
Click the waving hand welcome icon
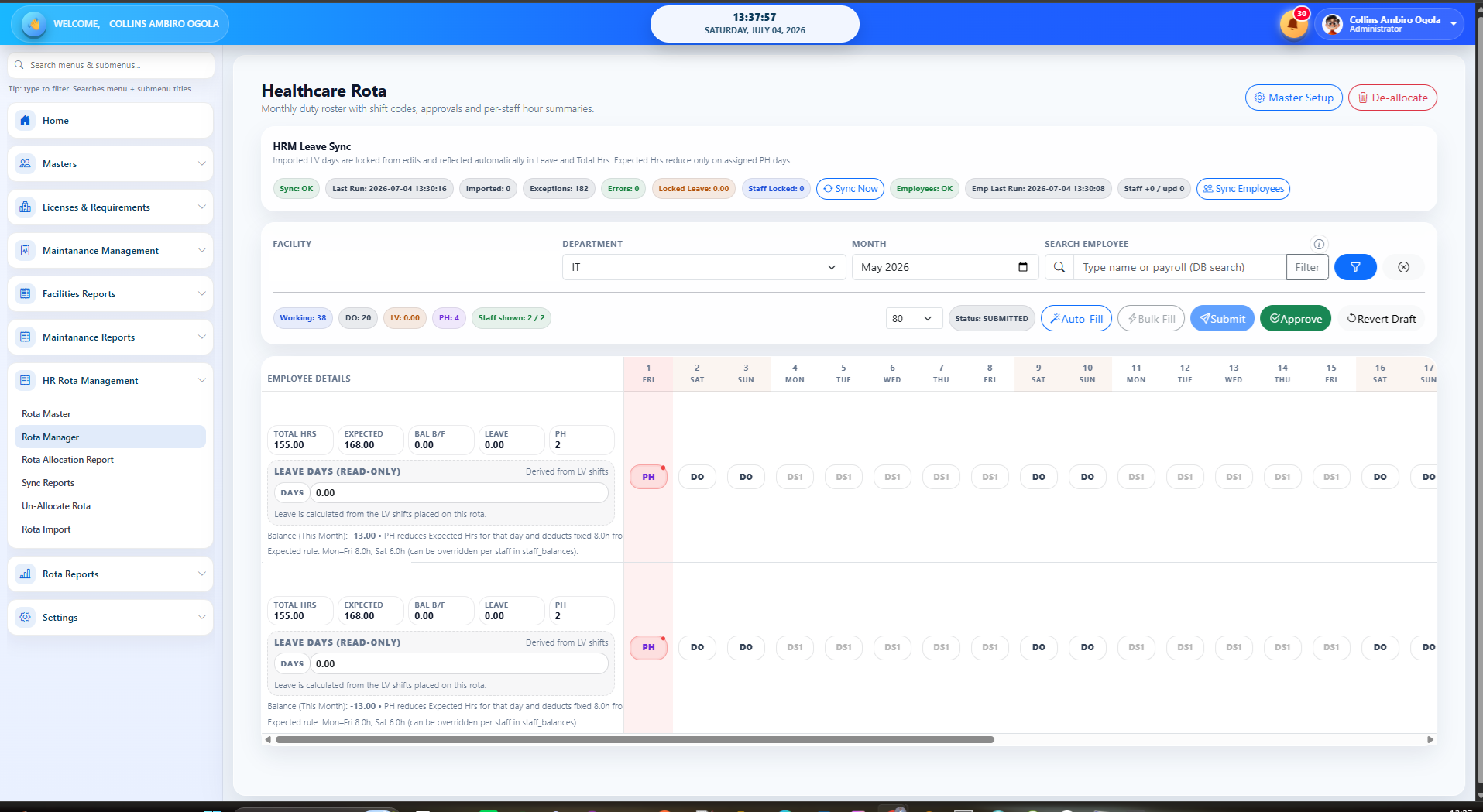pos(33,24)
